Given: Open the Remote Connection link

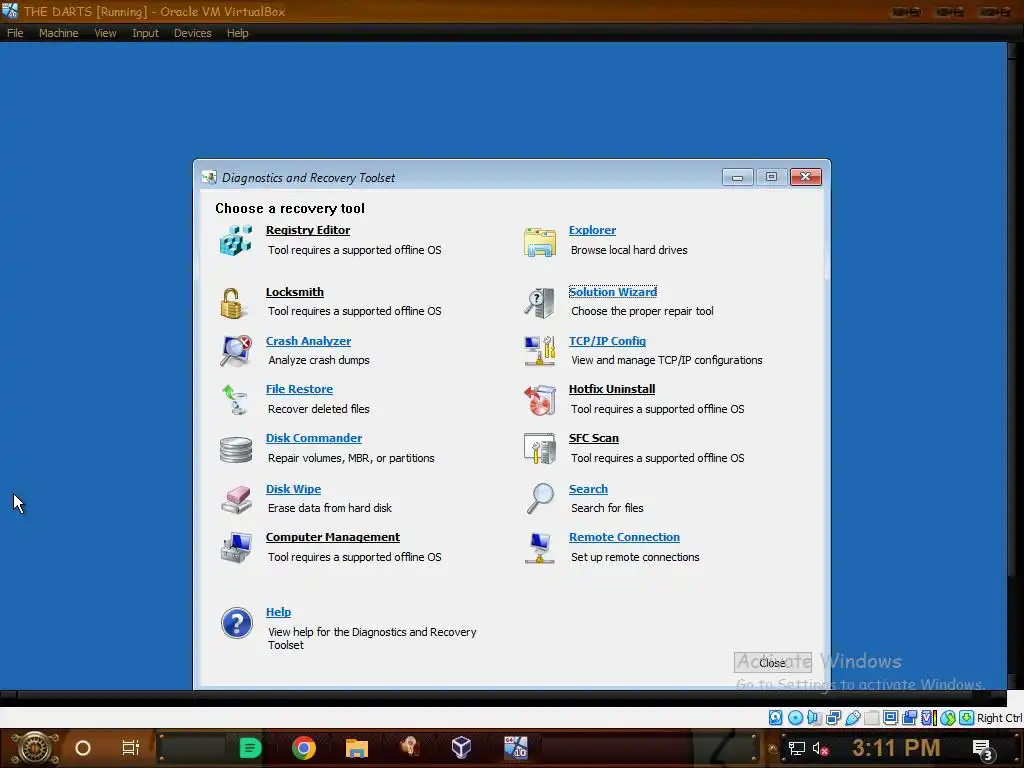Looking at the screenshot, I should pos(624,537).
